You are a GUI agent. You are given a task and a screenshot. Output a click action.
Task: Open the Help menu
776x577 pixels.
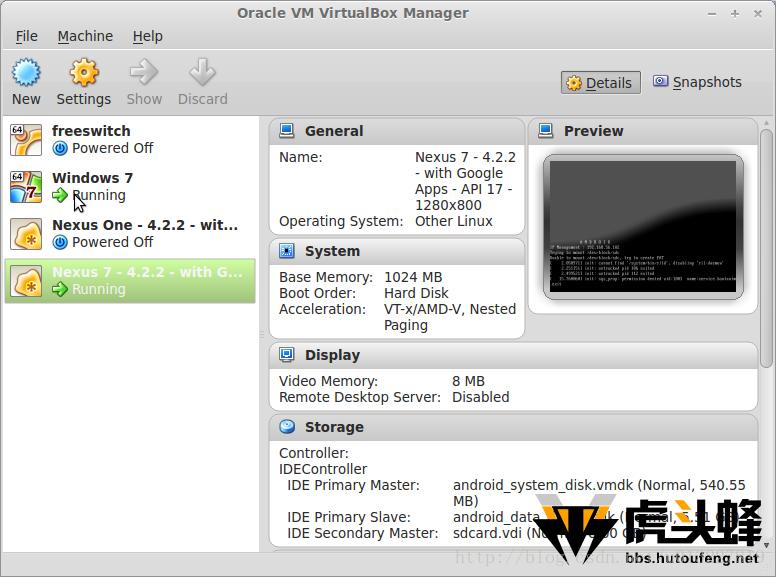(147, 36)
